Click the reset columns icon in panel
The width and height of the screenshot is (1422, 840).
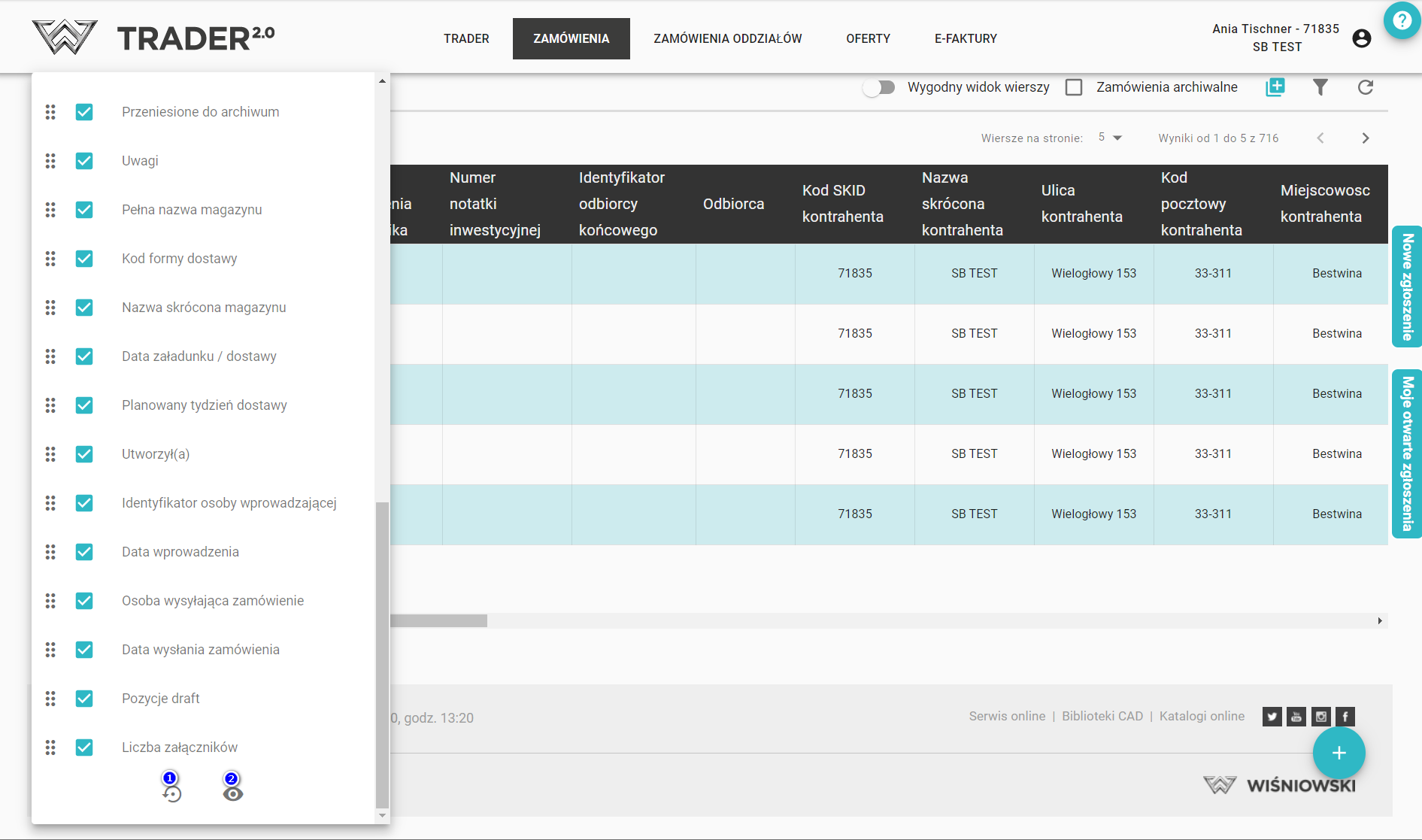tap(172, 793)
